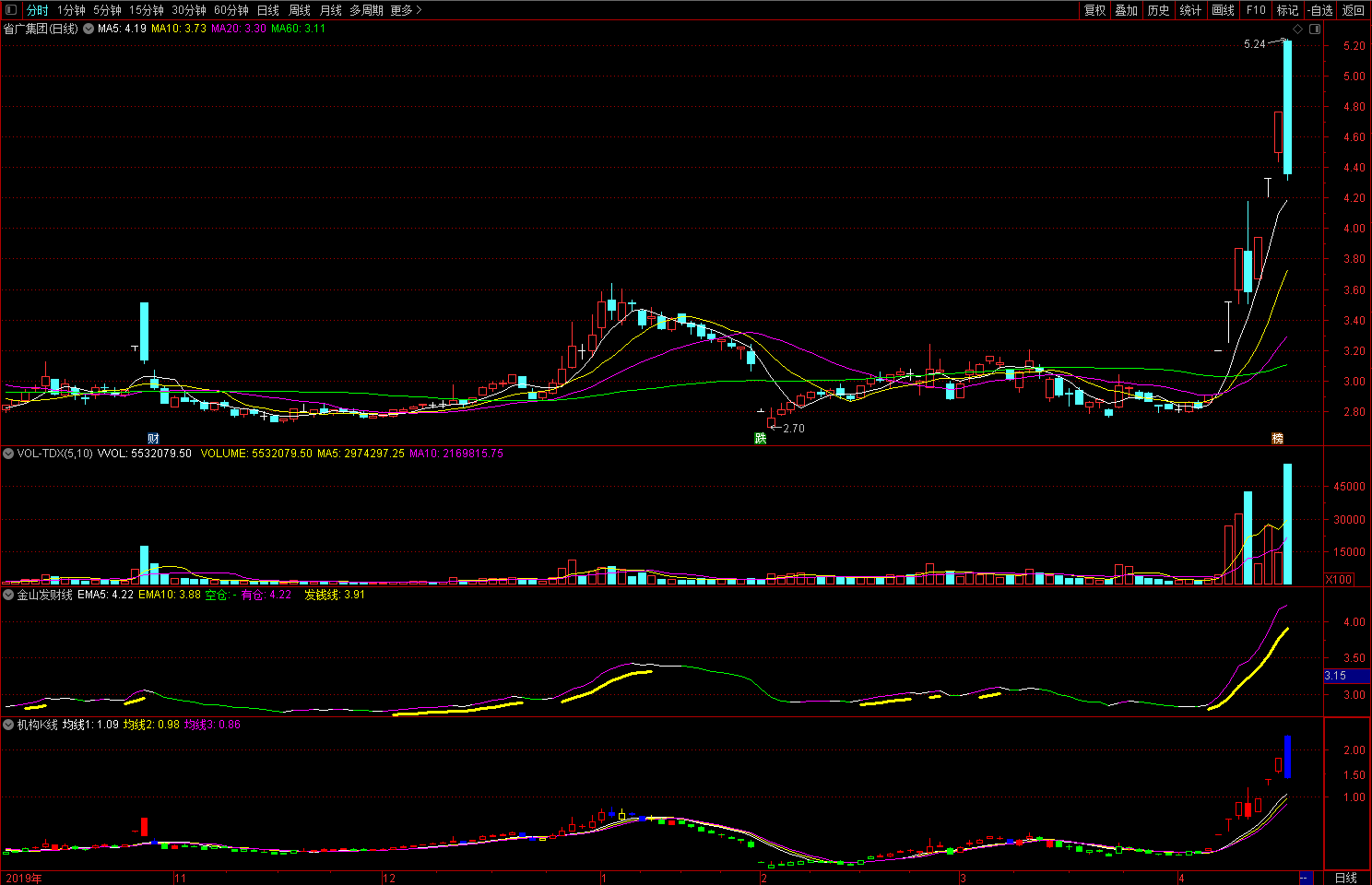The image size is (1372, 885).
Task: Expand the VOL-TDX indicator dropdown
Action: [x=8, y=454]
